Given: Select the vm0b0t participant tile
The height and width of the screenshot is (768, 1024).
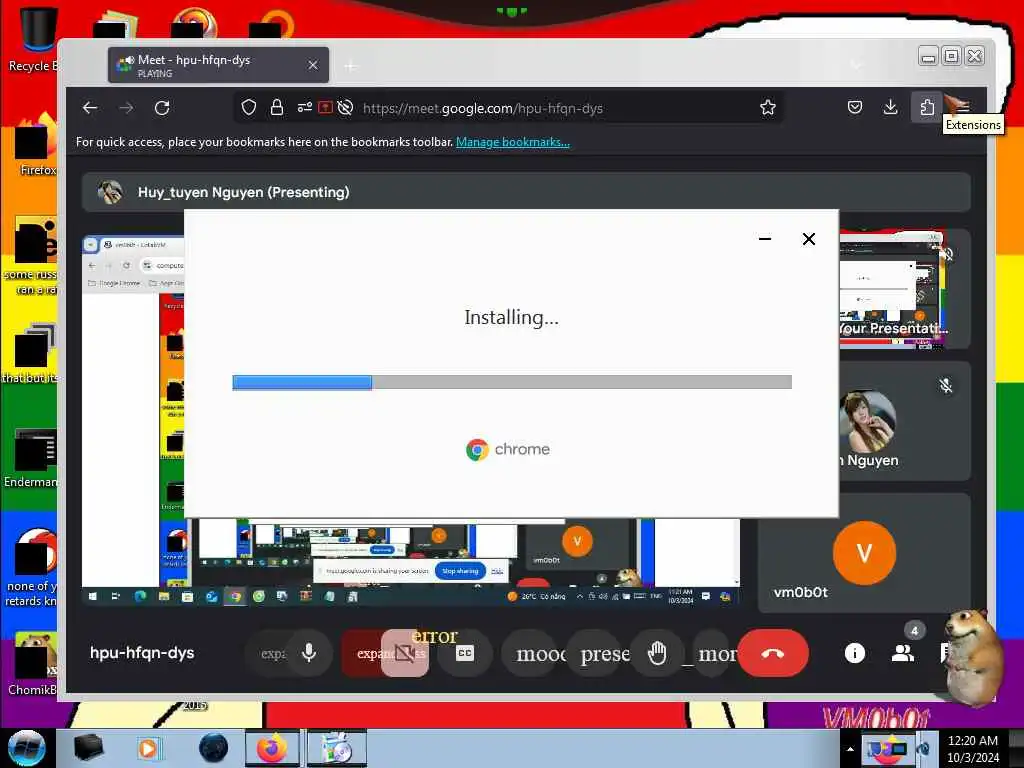Looking at the screenshot, I should coord(863,552).
